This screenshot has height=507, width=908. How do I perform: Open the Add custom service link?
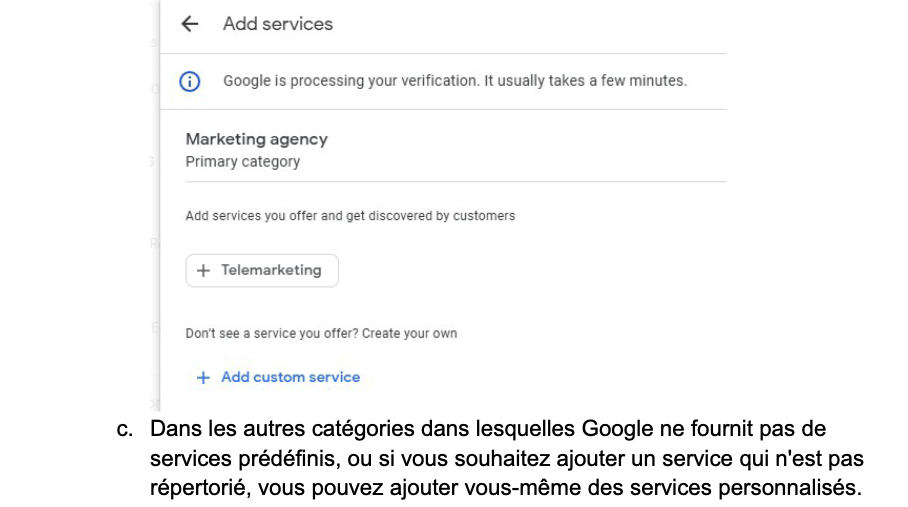pos(290,378)
